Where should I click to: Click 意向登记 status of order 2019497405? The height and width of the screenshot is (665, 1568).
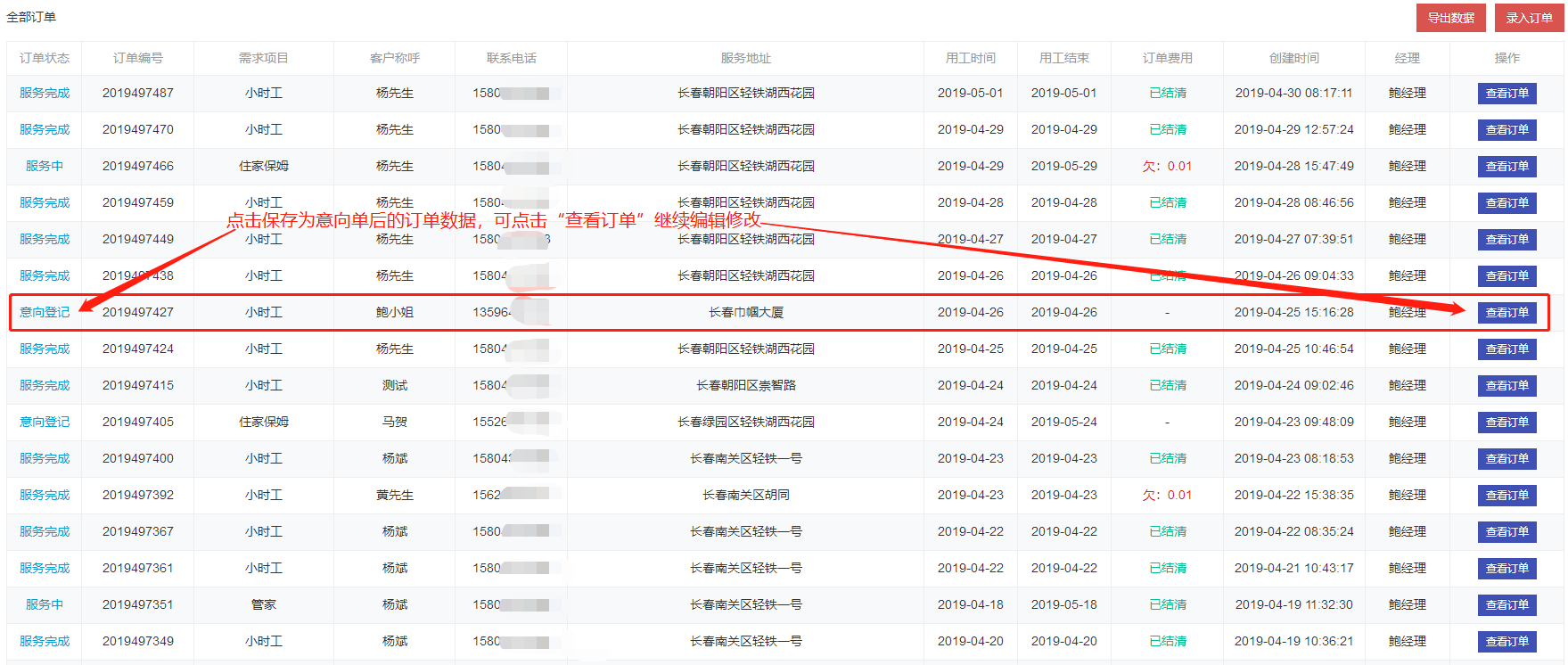coord(45,422)
